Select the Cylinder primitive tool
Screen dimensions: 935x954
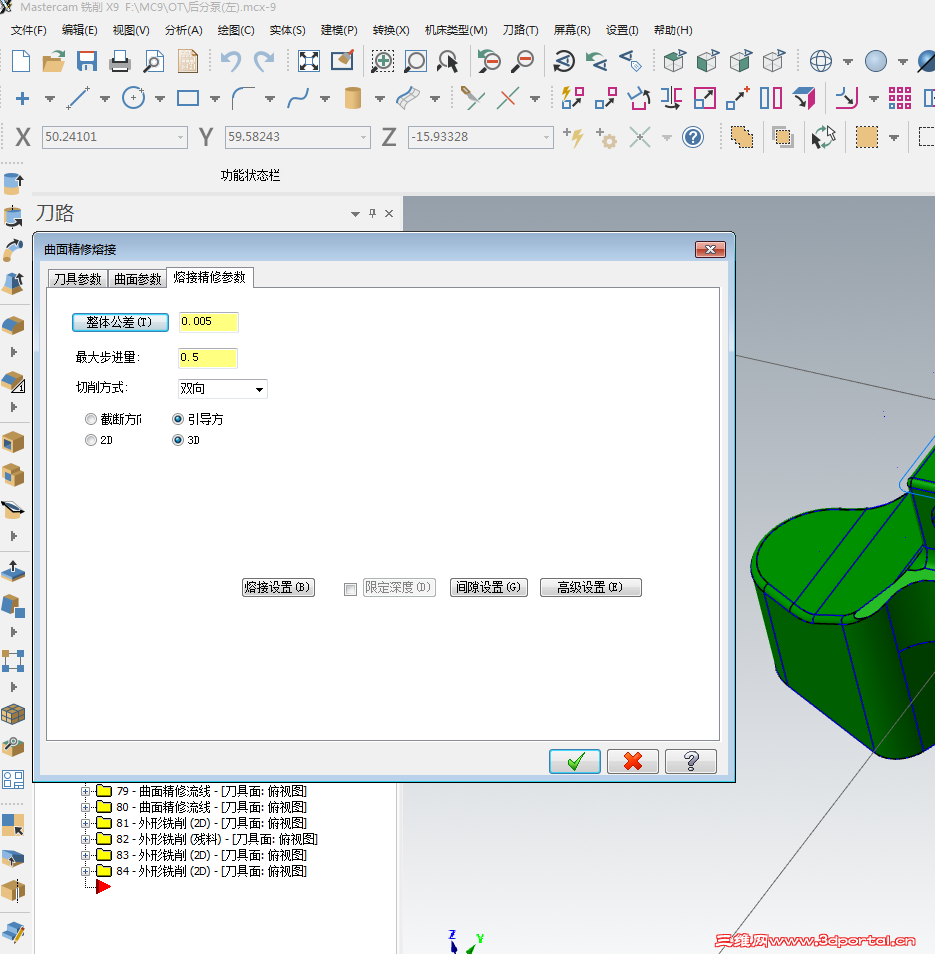coord(353,98)
